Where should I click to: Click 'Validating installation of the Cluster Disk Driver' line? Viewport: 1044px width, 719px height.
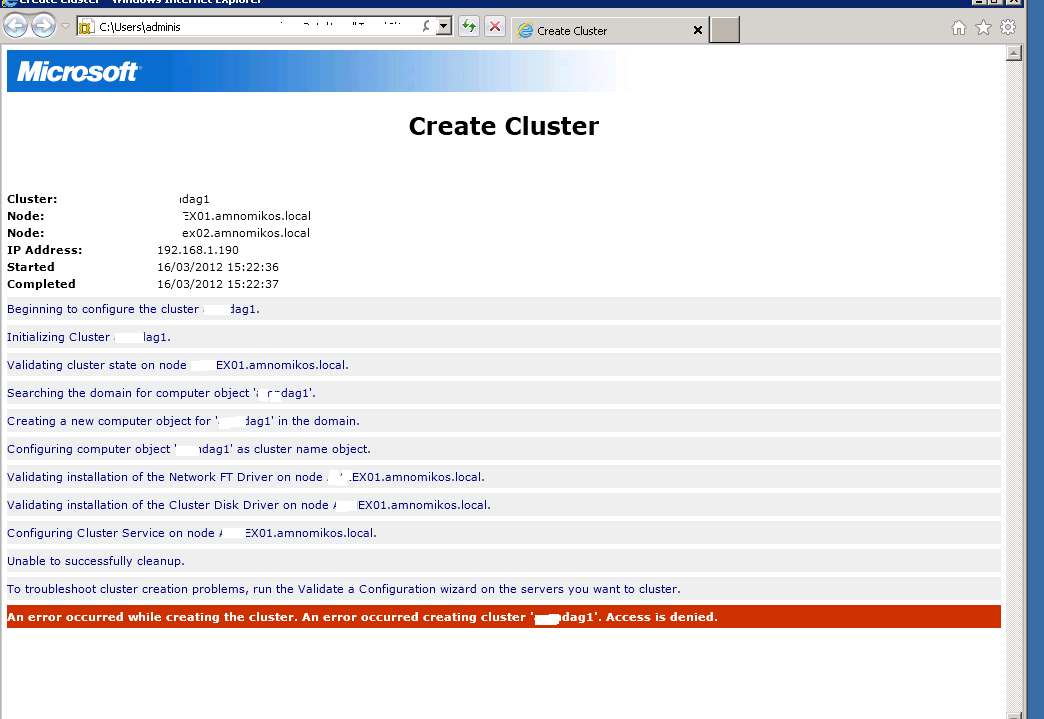pos(504,505)
